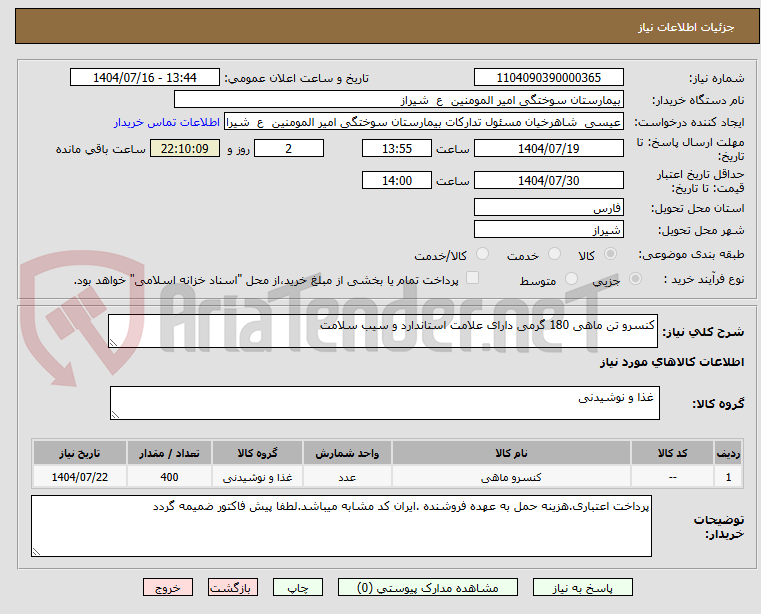This screenshot has height=614, width=761.
Task: Select the جزیی purchase type radio
Action: 635,279
